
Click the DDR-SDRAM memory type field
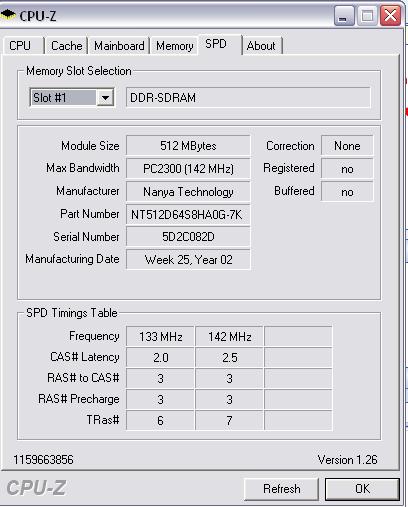pyautogui.click(x=248, y=98)
